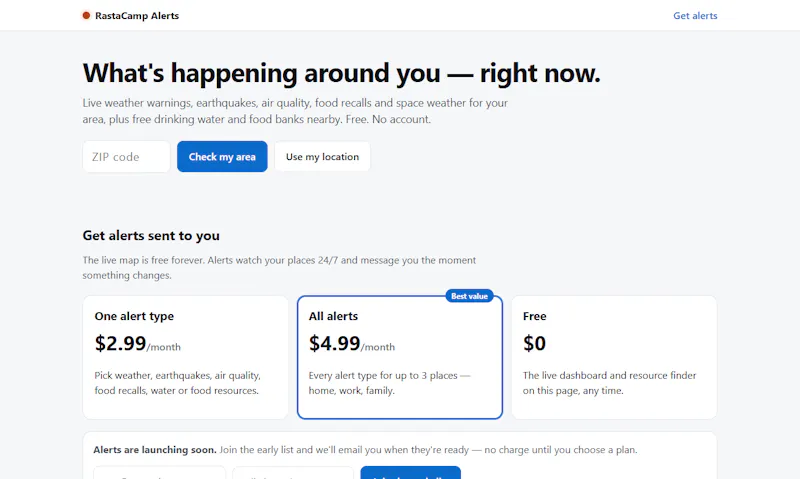
Task: Click the Best value badge
Action: click(469, 296)
